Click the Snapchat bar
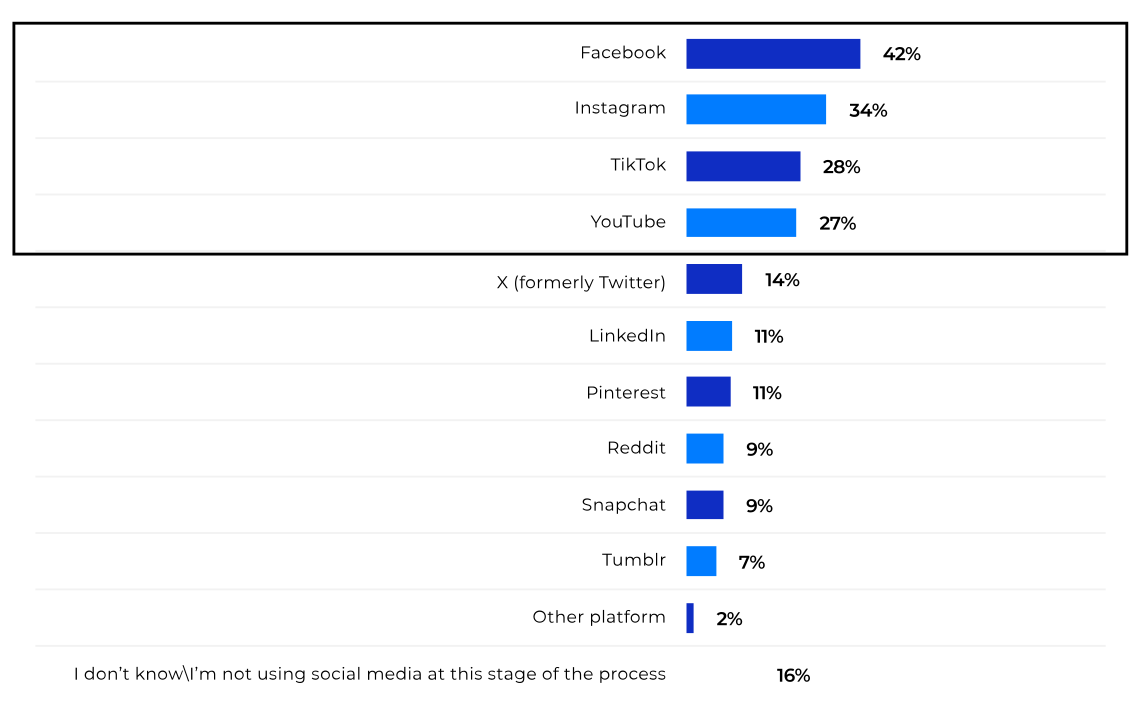The image size is (1142, 710). coord(705,505)
